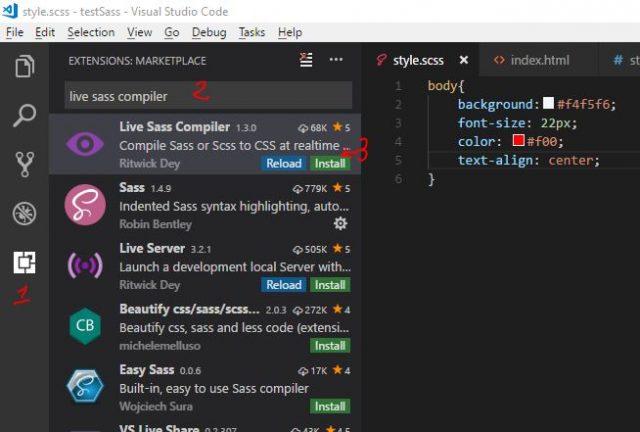Switch to the style.scss editor tab

click(418, 60)
